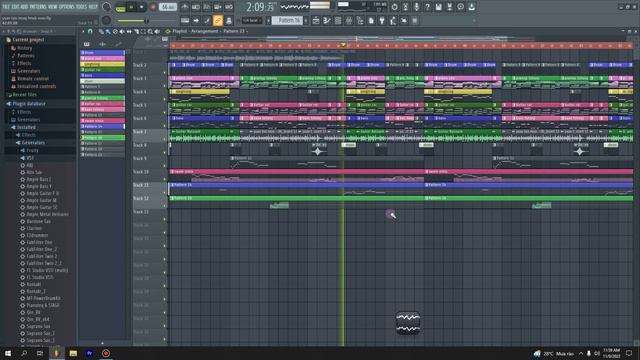Click the transport stop button

click(x=142, y=7)
